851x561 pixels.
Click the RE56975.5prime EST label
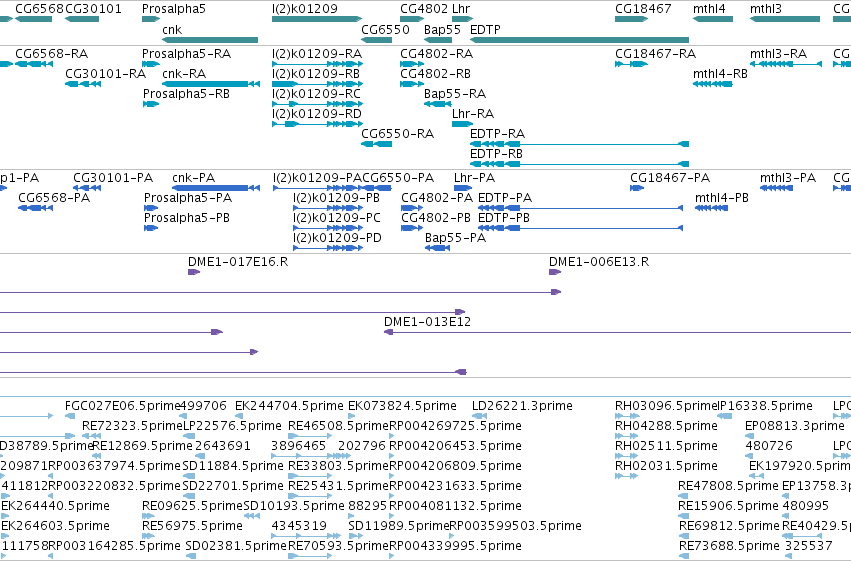point(192,526)
